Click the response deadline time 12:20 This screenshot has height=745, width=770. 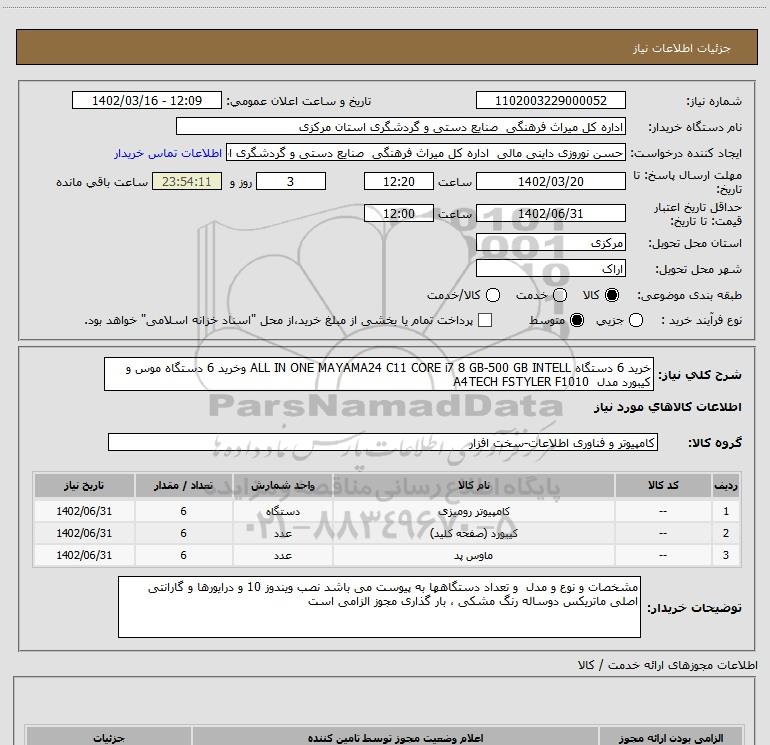399,181
